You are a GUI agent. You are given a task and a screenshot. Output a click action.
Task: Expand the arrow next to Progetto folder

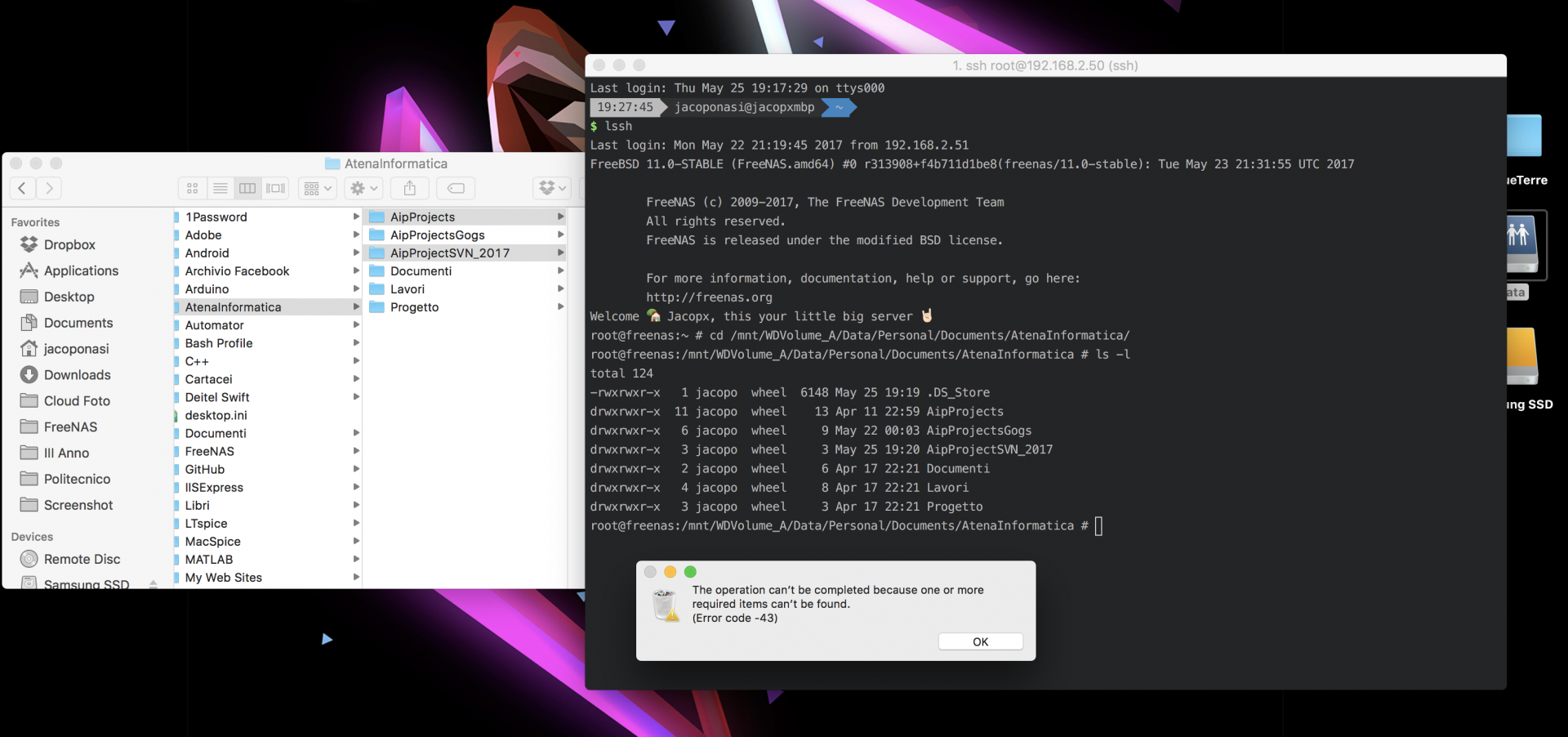click(560, 307)
